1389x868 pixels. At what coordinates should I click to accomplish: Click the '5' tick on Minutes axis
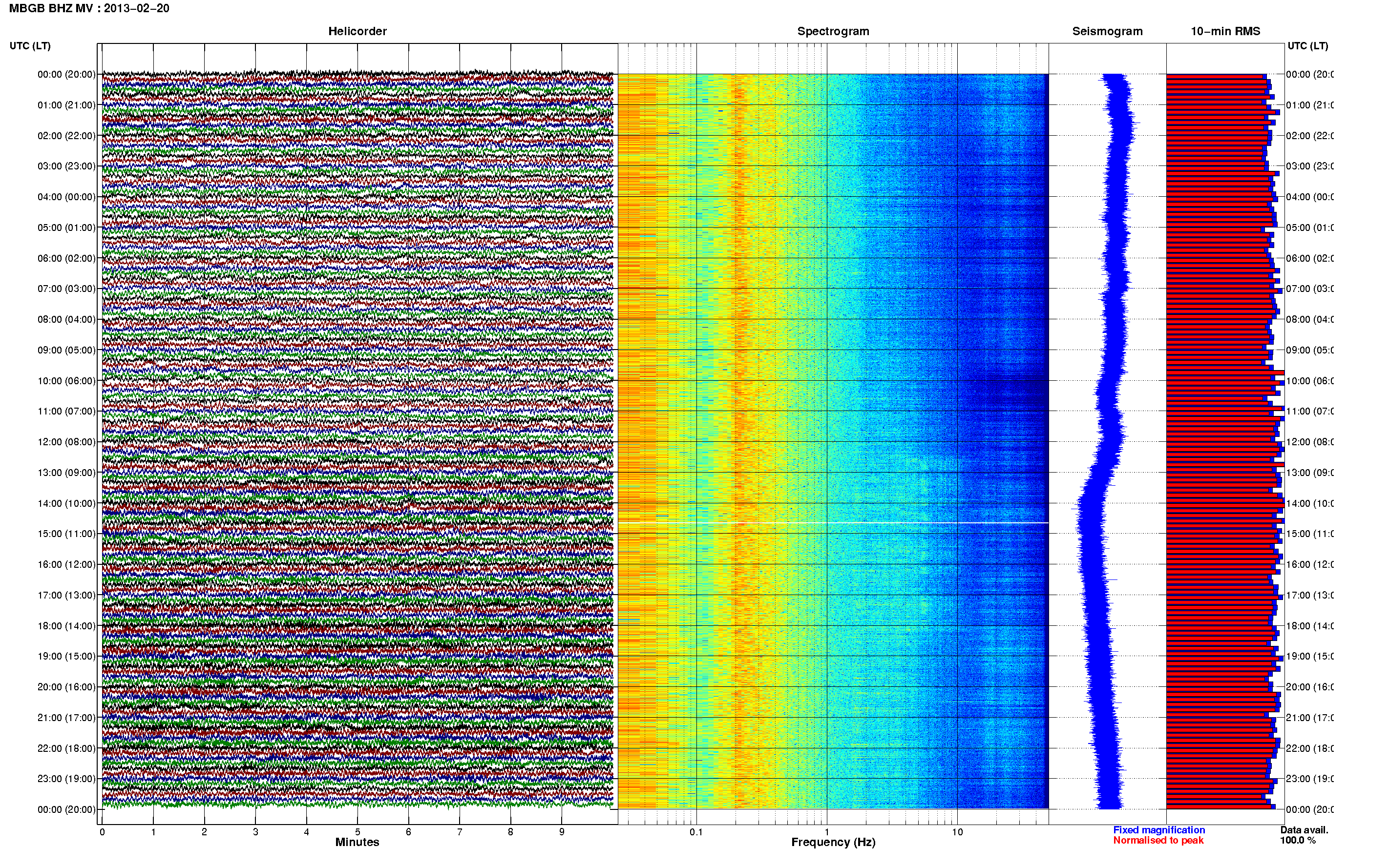(x=357, y=832)
